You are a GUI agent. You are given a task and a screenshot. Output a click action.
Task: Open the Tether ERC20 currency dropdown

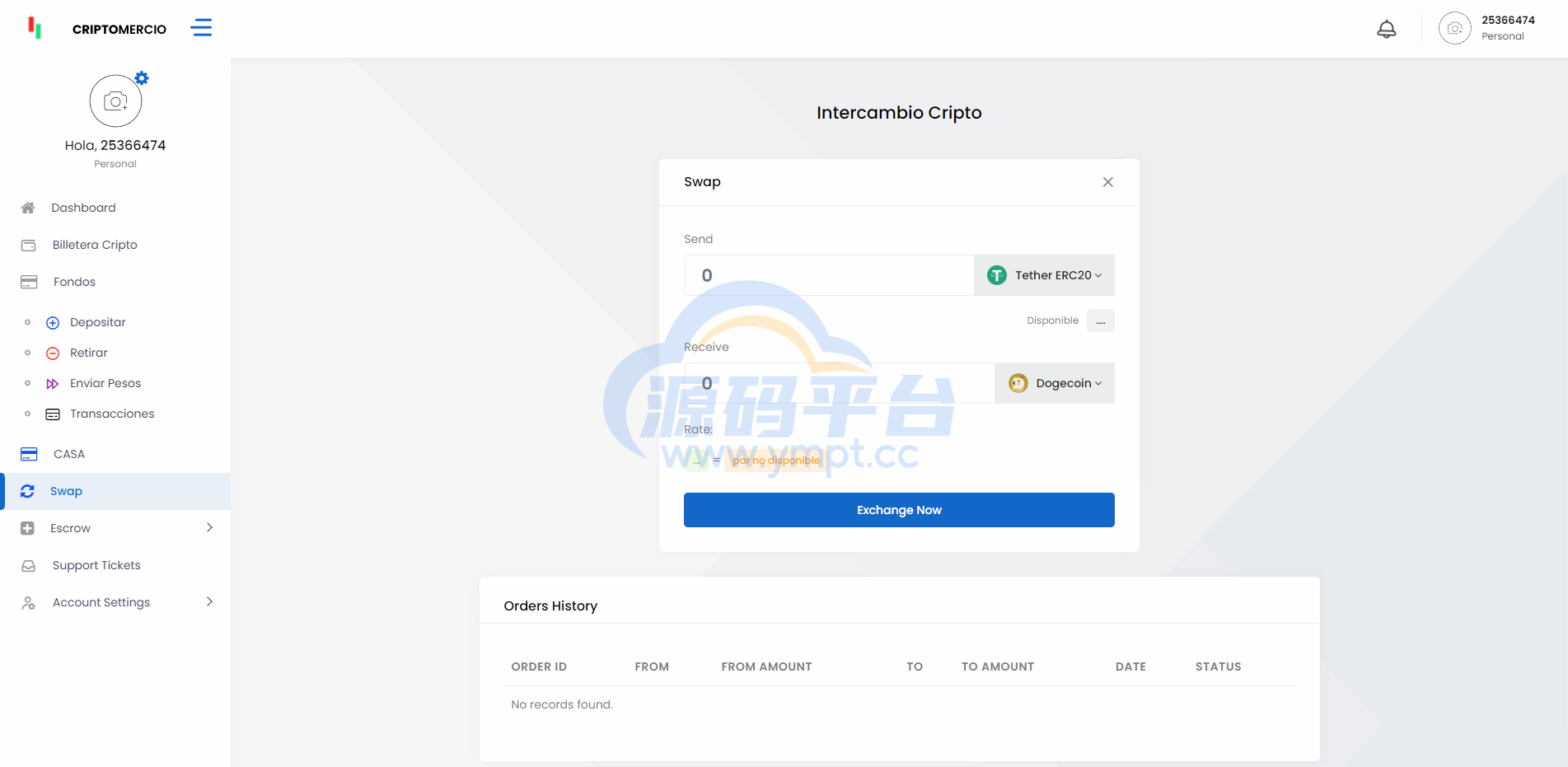coord(1044,275)
